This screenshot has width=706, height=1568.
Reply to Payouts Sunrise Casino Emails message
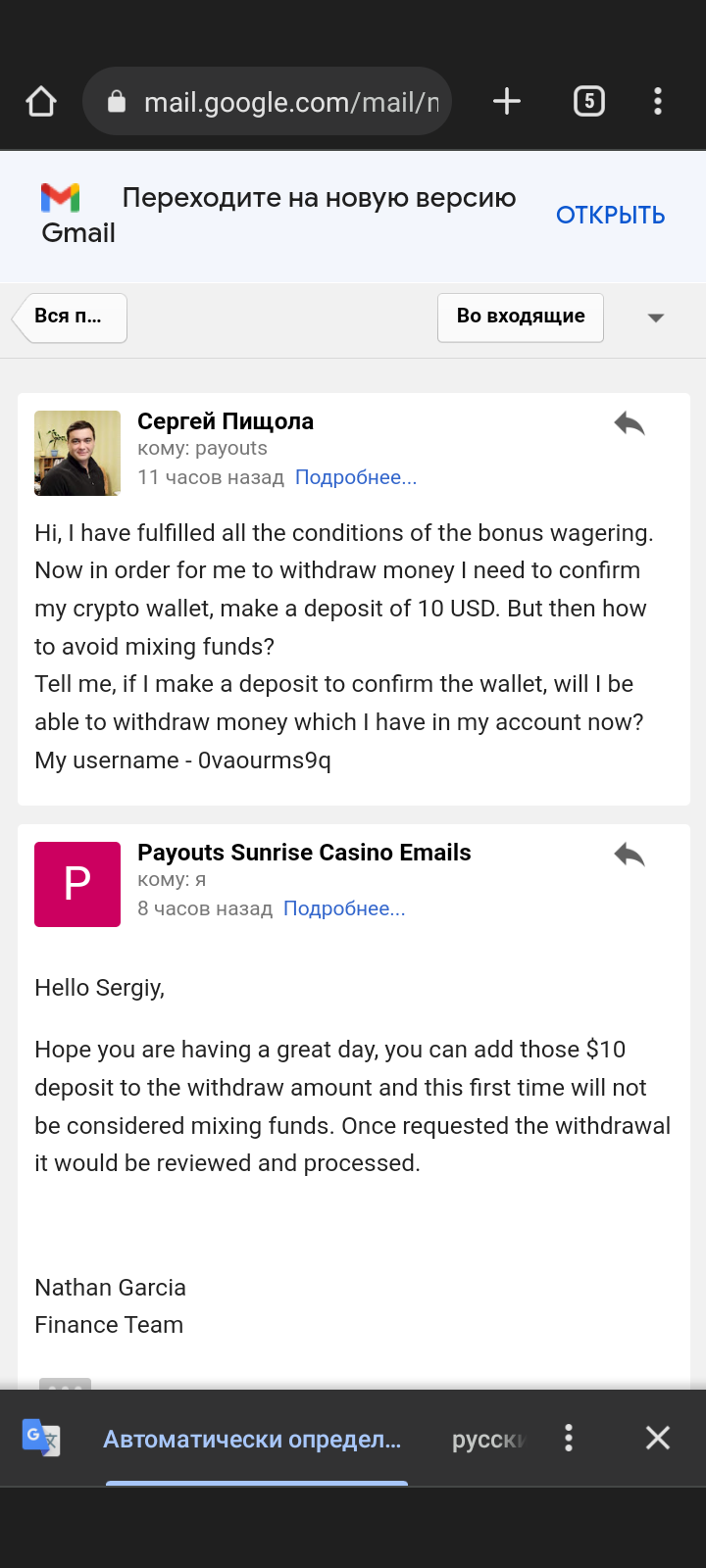[x=630, y=855]
